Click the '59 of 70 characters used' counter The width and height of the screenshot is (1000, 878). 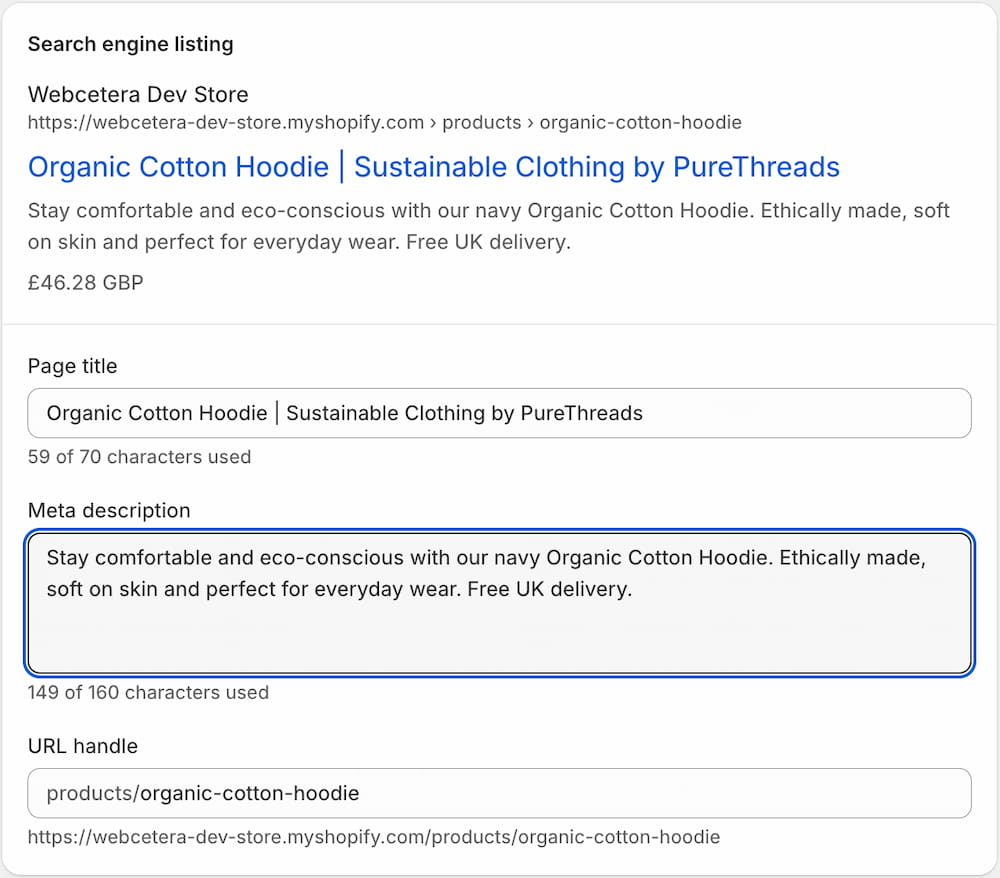tap(140, 457)
